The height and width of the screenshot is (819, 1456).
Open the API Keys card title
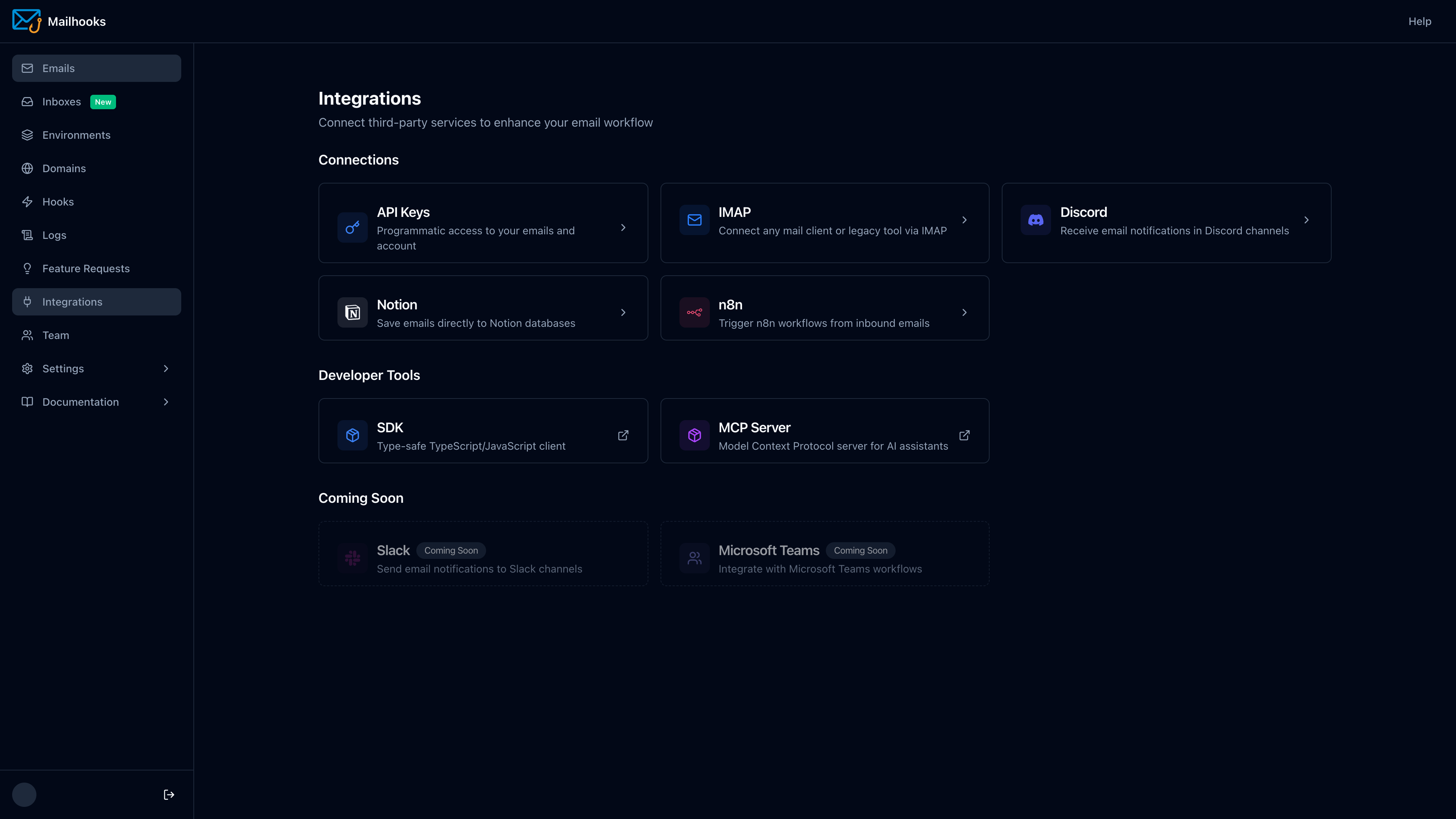click(x=403, y=212)
